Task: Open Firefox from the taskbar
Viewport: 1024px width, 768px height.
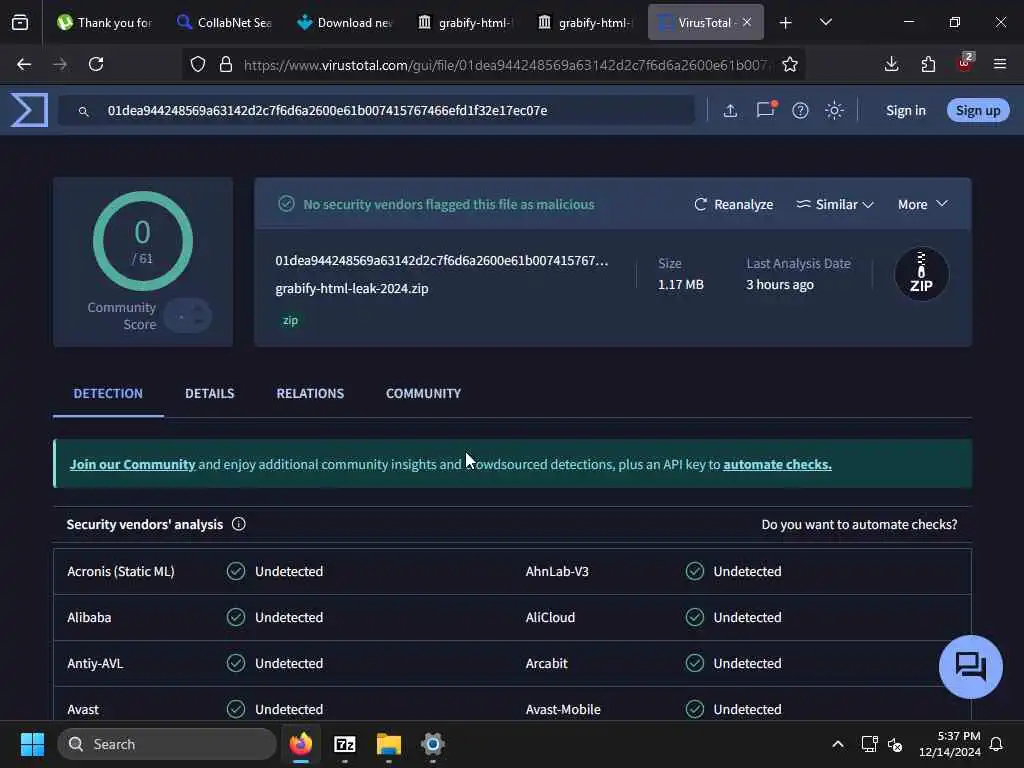Action: pos(301,744)
